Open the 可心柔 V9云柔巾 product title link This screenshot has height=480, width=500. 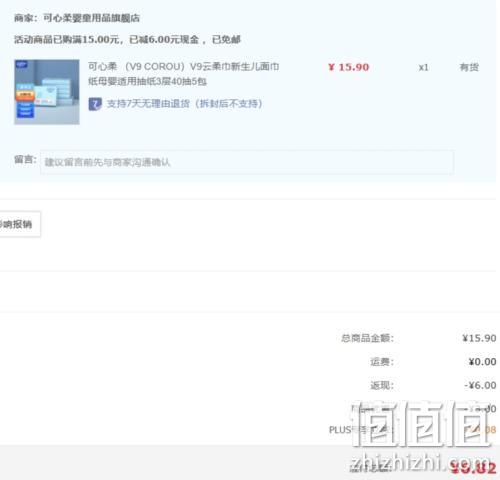tap(183, 74)
